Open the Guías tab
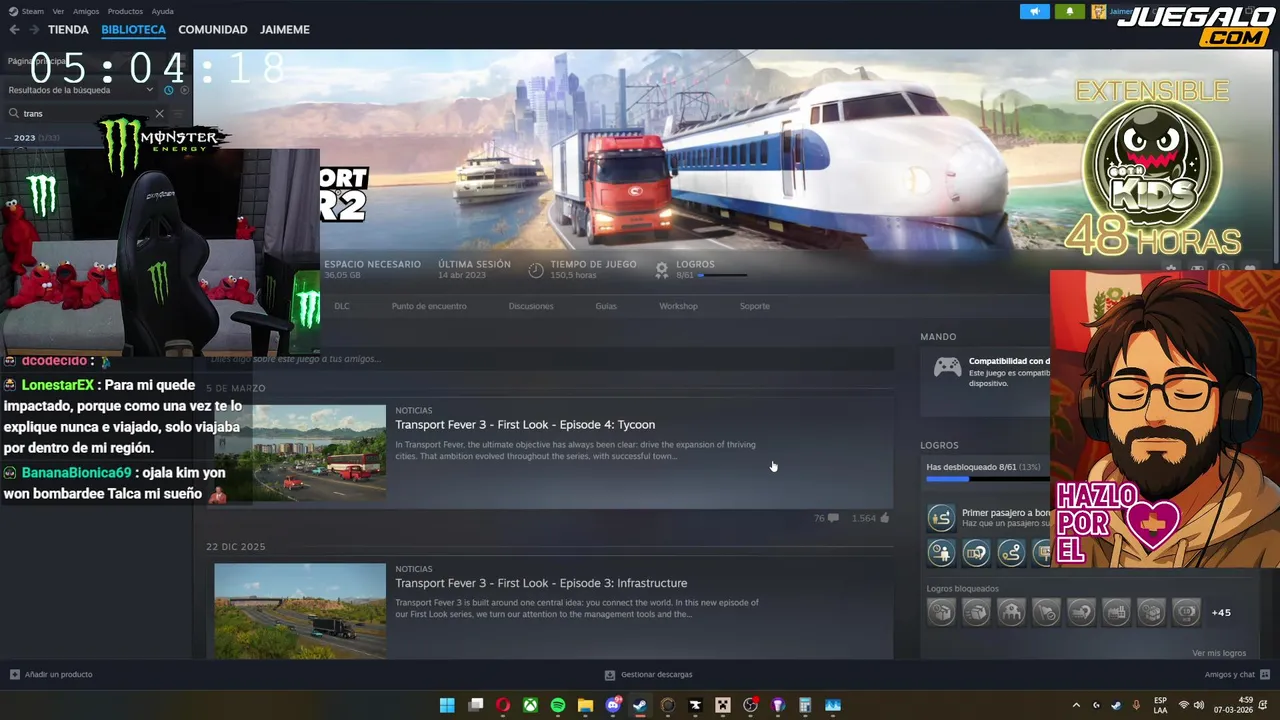1280x720 pixels. click(x=606, y=306)
